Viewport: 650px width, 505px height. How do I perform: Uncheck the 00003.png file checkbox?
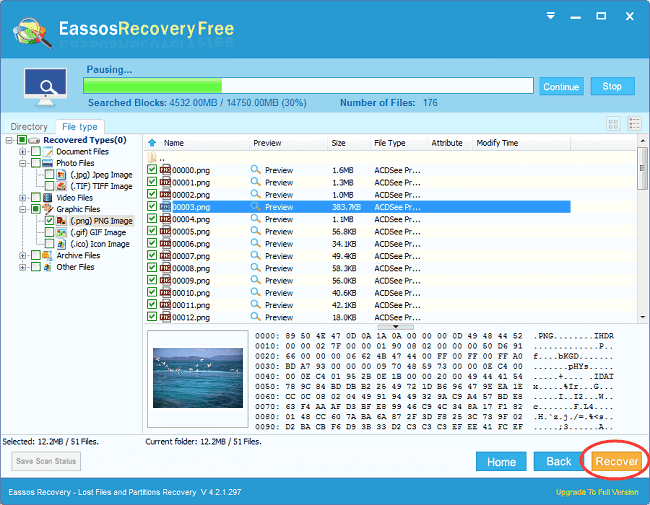pyautogui.click(x=152, y=206)
